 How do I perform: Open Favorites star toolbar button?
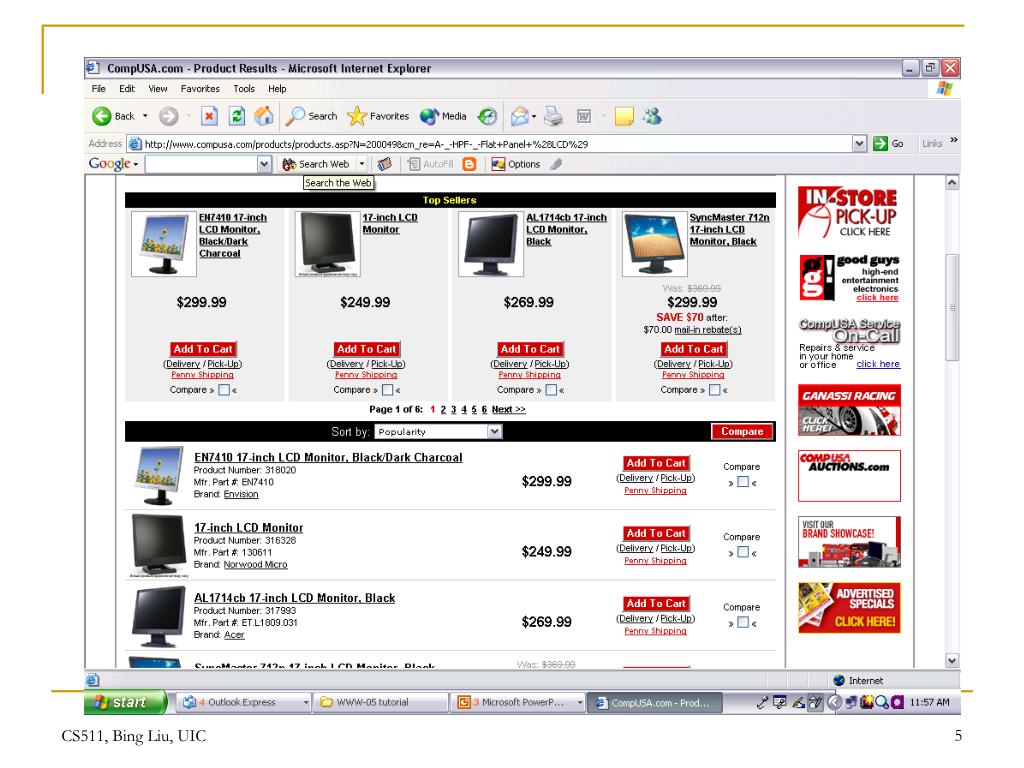[378, 116]
